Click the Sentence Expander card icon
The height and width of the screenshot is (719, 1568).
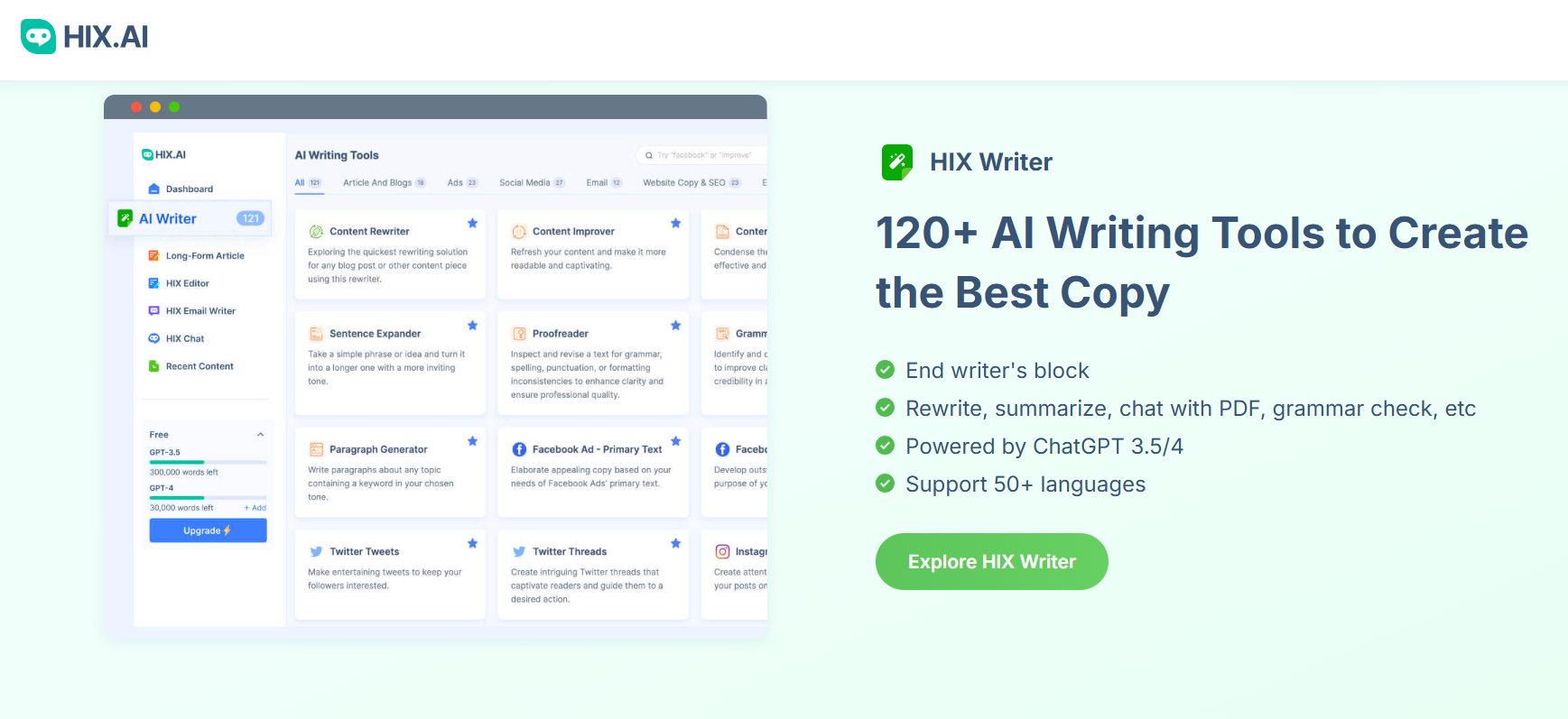tap(316, 334)
